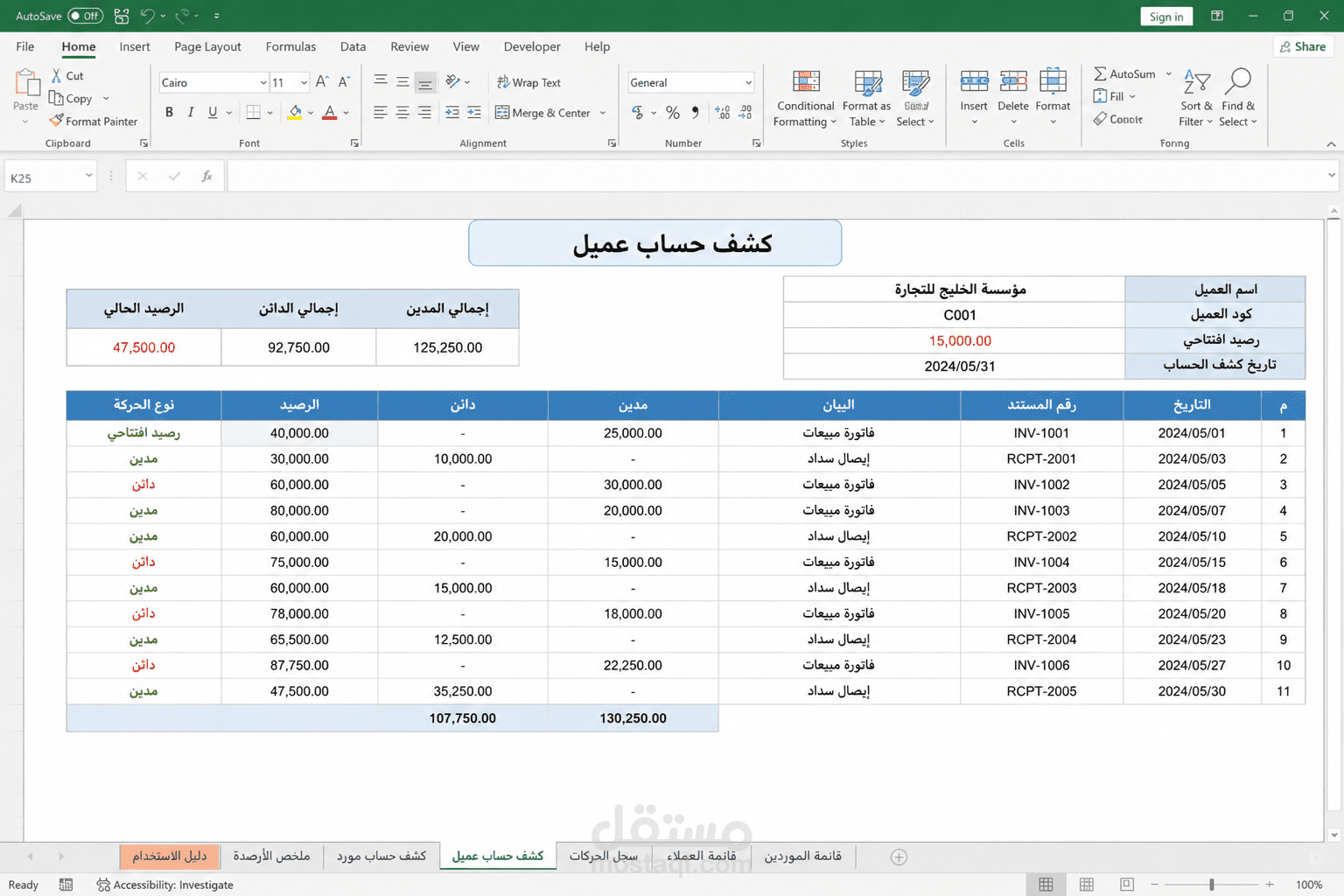Switch to the Formulas tab
The image size is (1344, 896).
290,46
